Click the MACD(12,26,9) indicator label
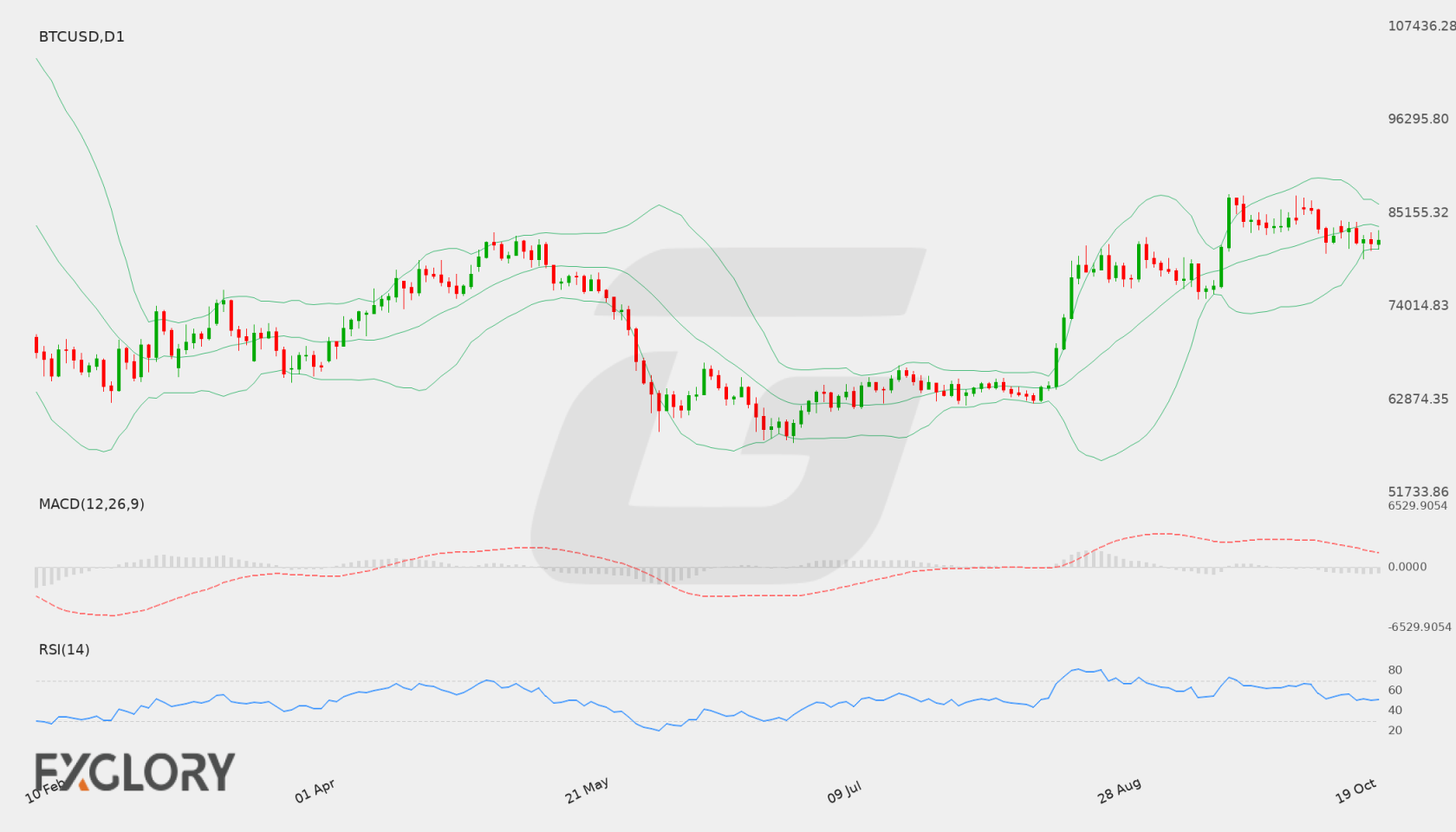This screenshot has width=1456, height=832. (91, 504)
